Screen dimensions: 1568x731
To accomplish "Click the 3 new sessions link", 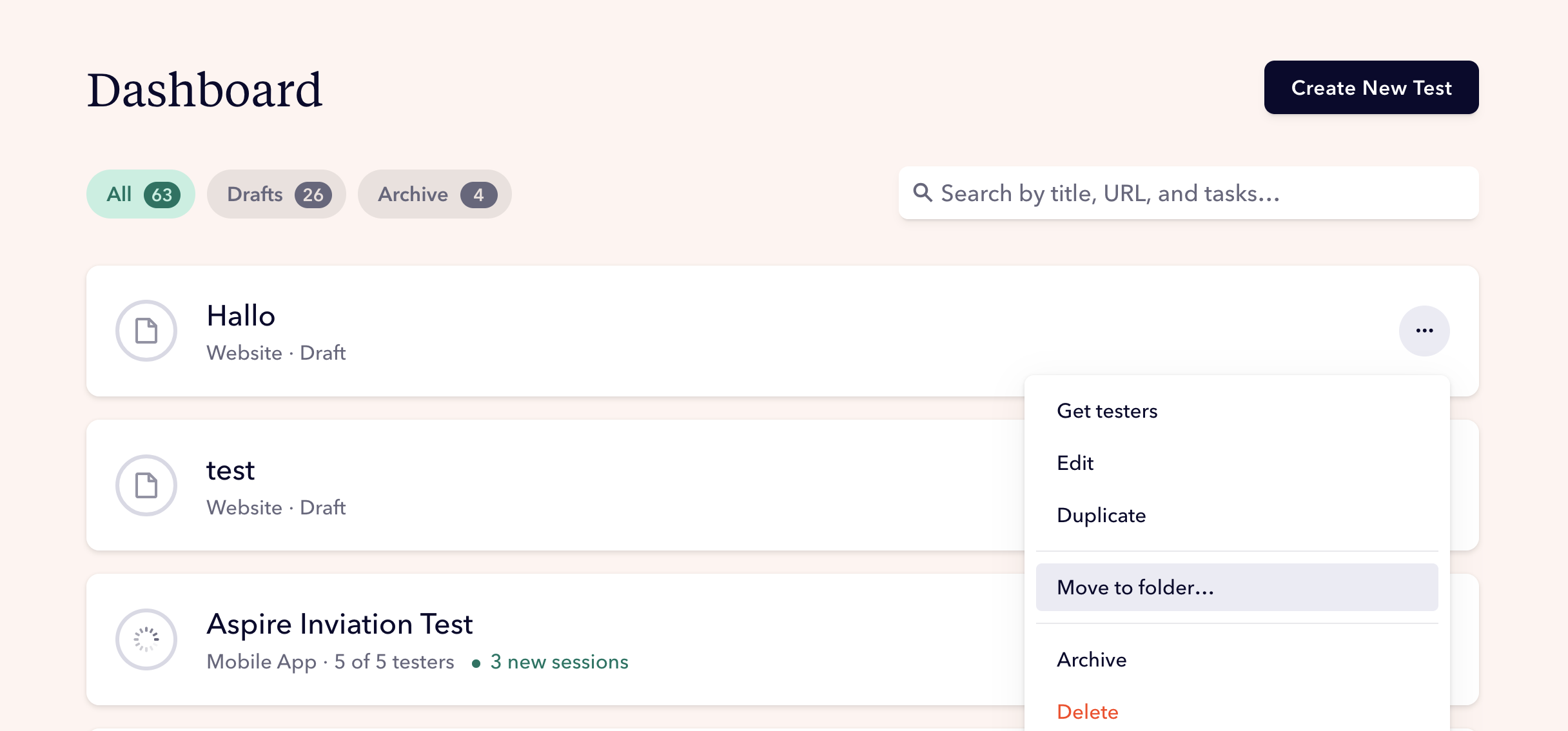I will 558,662.
